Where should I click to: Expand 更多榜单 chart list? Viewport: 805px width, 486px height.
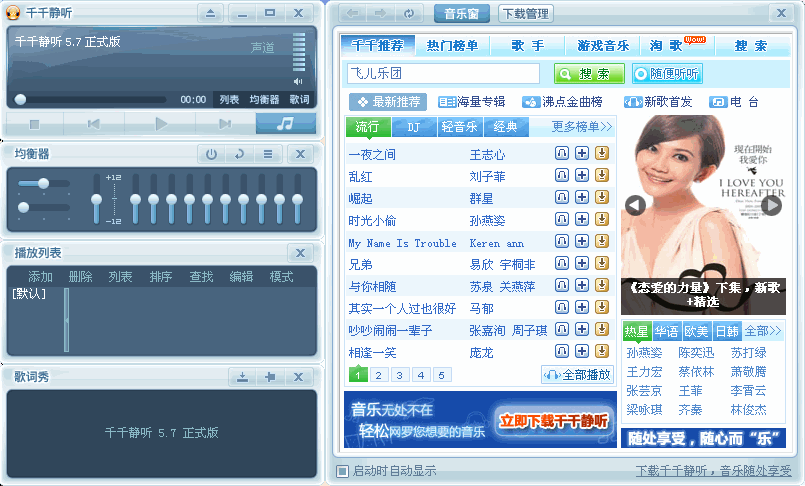coord(582,127)
